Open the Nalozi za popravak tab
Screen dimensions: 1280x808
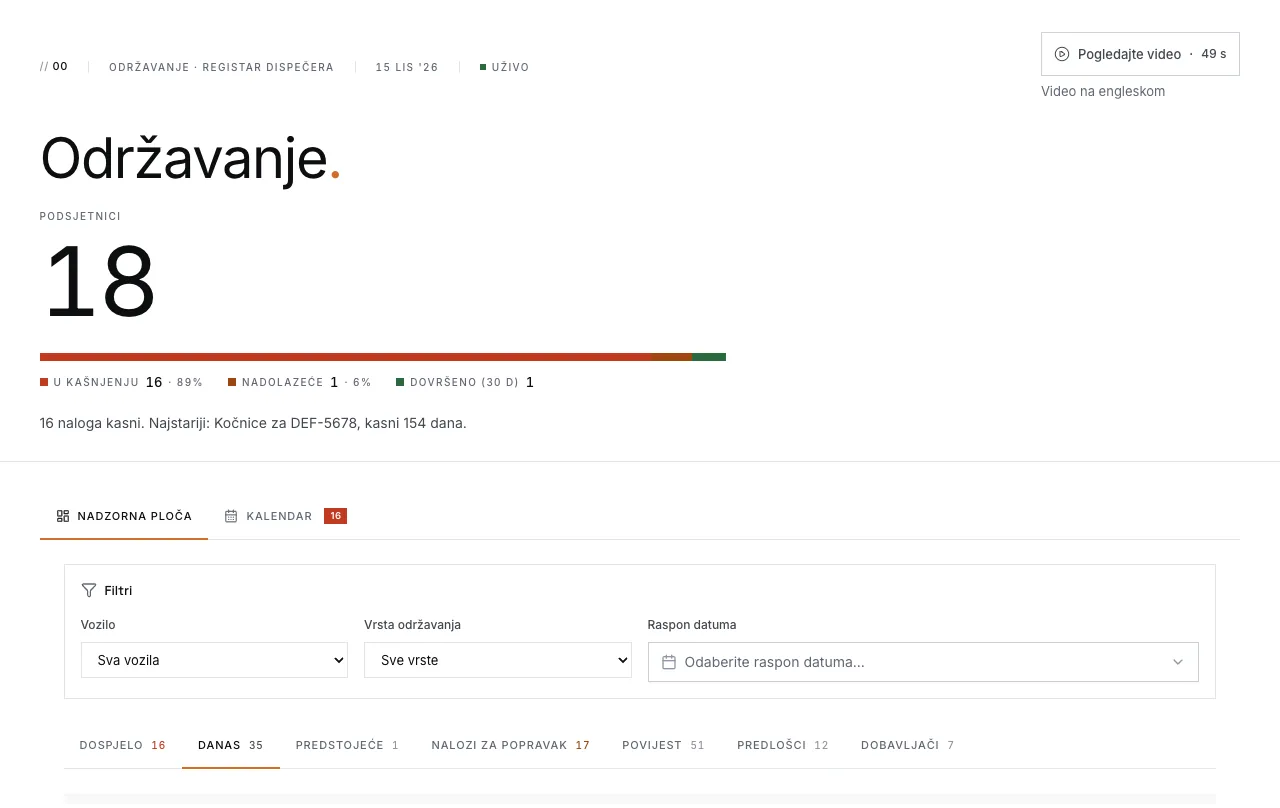pos(511,745)
